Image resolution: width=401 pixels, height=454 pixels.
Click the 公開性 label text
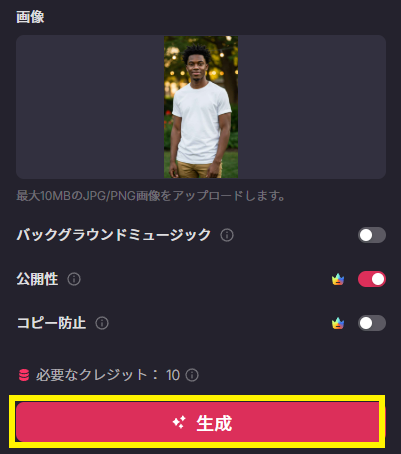coord(37,279)
